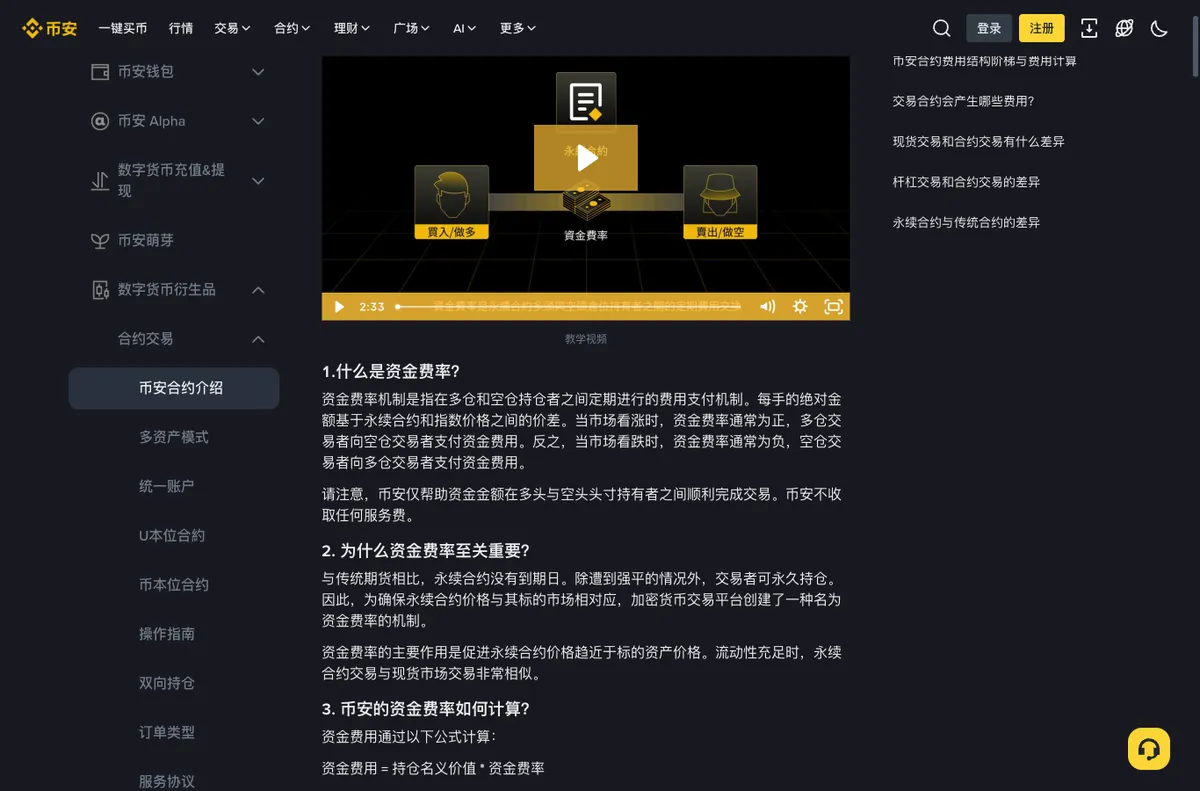Open the 理财 dropdown menu

[352, 28]
